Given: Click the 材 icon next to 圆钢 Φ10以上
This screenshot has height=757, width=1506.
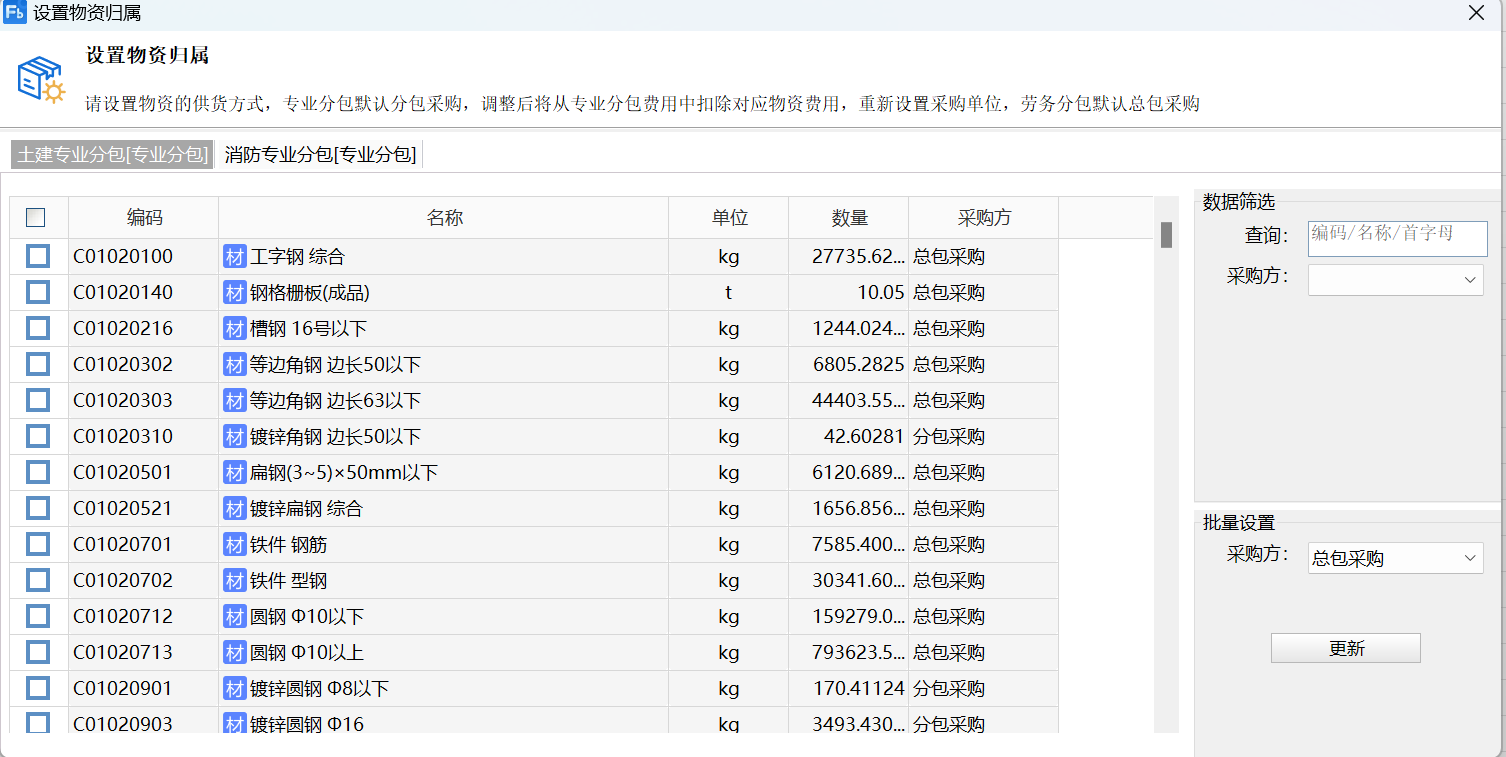Looking at the screenshot, I should 234,653.
